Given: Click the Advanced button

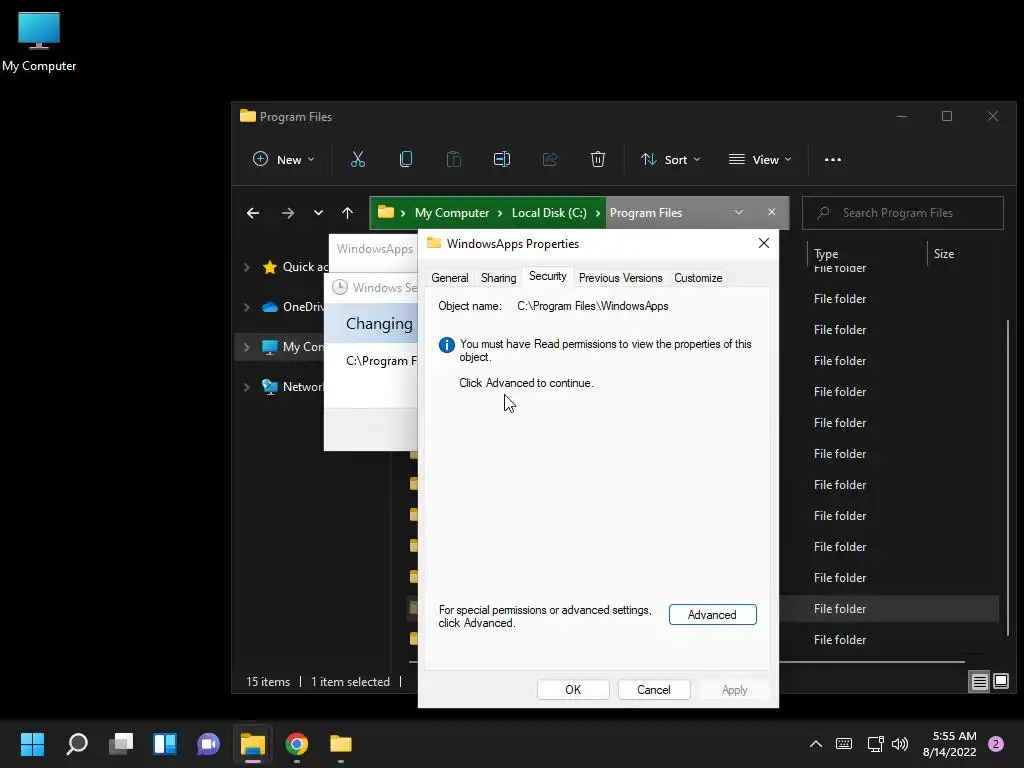Looking at the screenshot, I should [x=712, y=615].
